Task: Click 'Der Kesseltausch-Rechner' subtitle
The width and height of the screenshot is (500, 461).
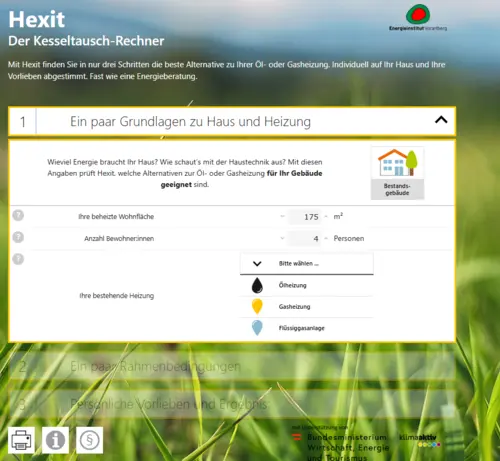Action: pyautogui.click(x=86, y=41)
